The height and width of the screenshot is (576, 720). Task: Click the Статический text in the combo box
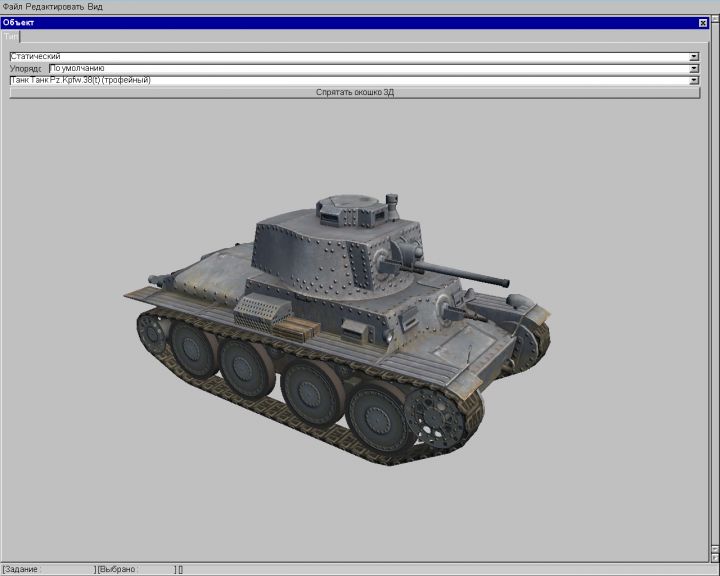point(36,57)
